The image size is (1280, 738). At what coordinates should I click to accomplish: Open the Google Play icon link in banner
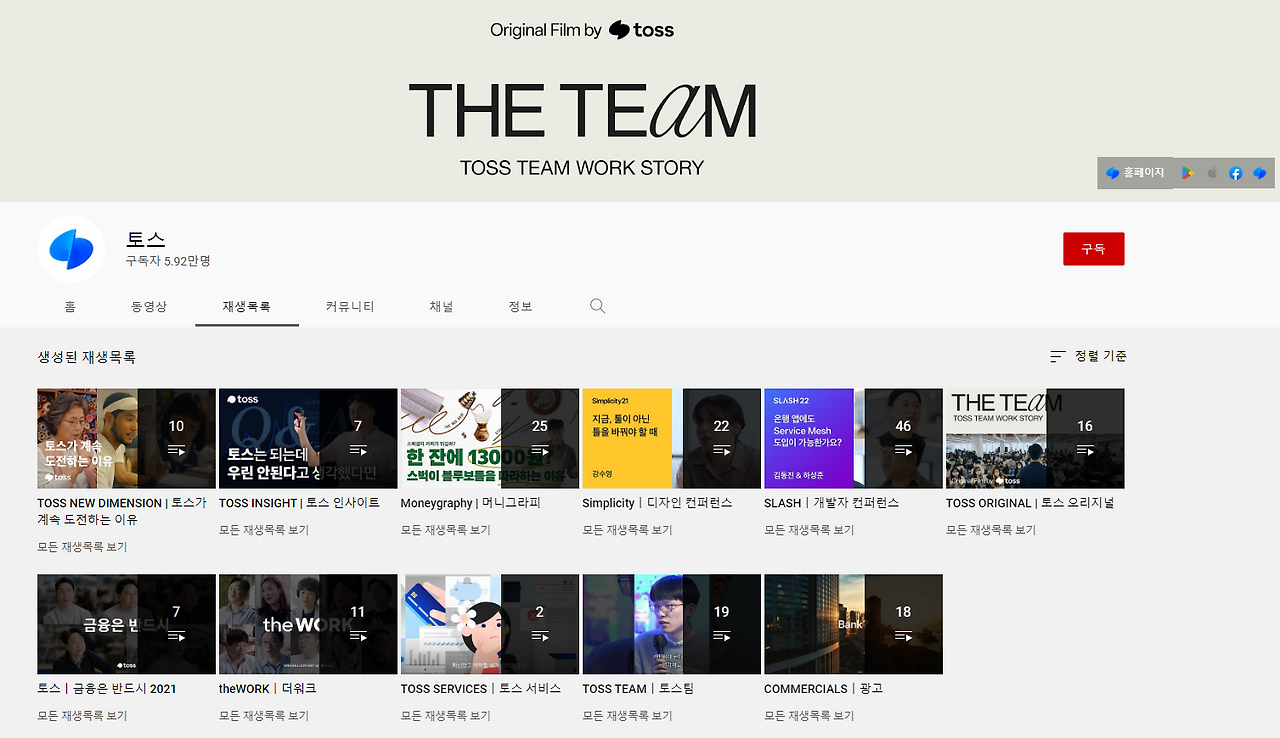pos(1187,173)
